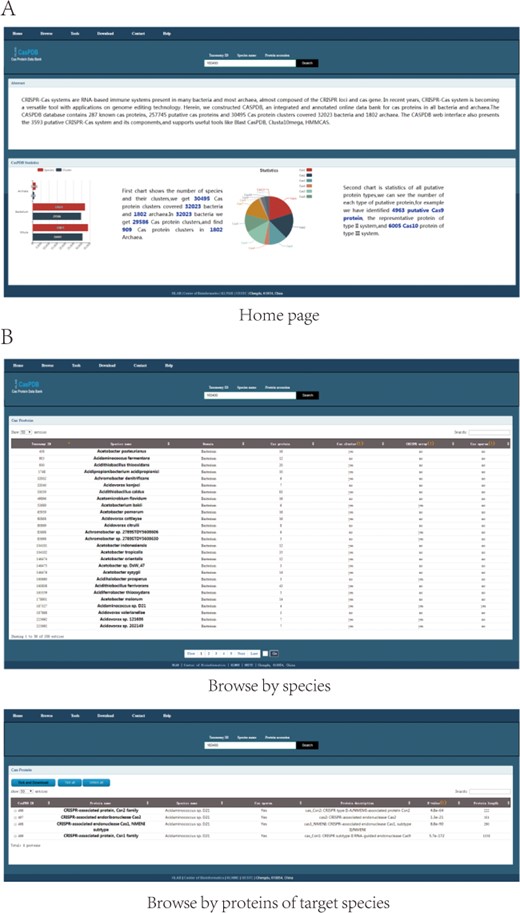
Task: Click Search button in proteins of target species screenshot
Action: tap(307, 745)
